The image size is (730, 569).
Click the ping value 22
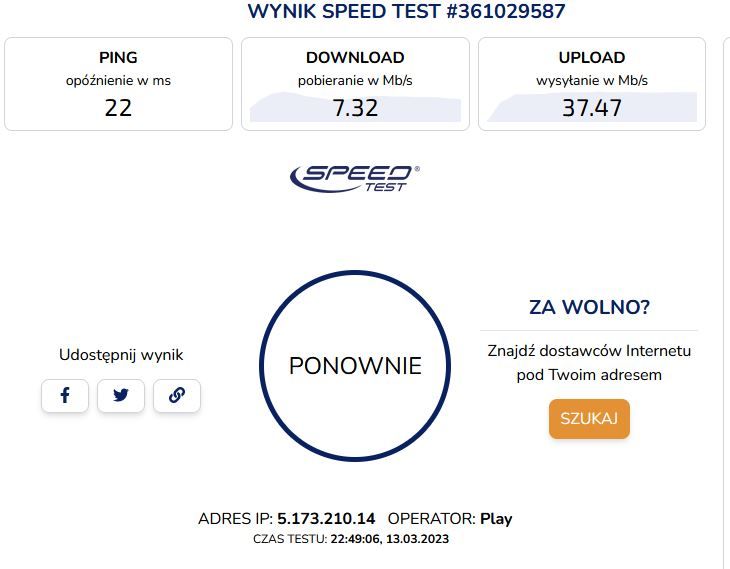(x=118, y=108)
